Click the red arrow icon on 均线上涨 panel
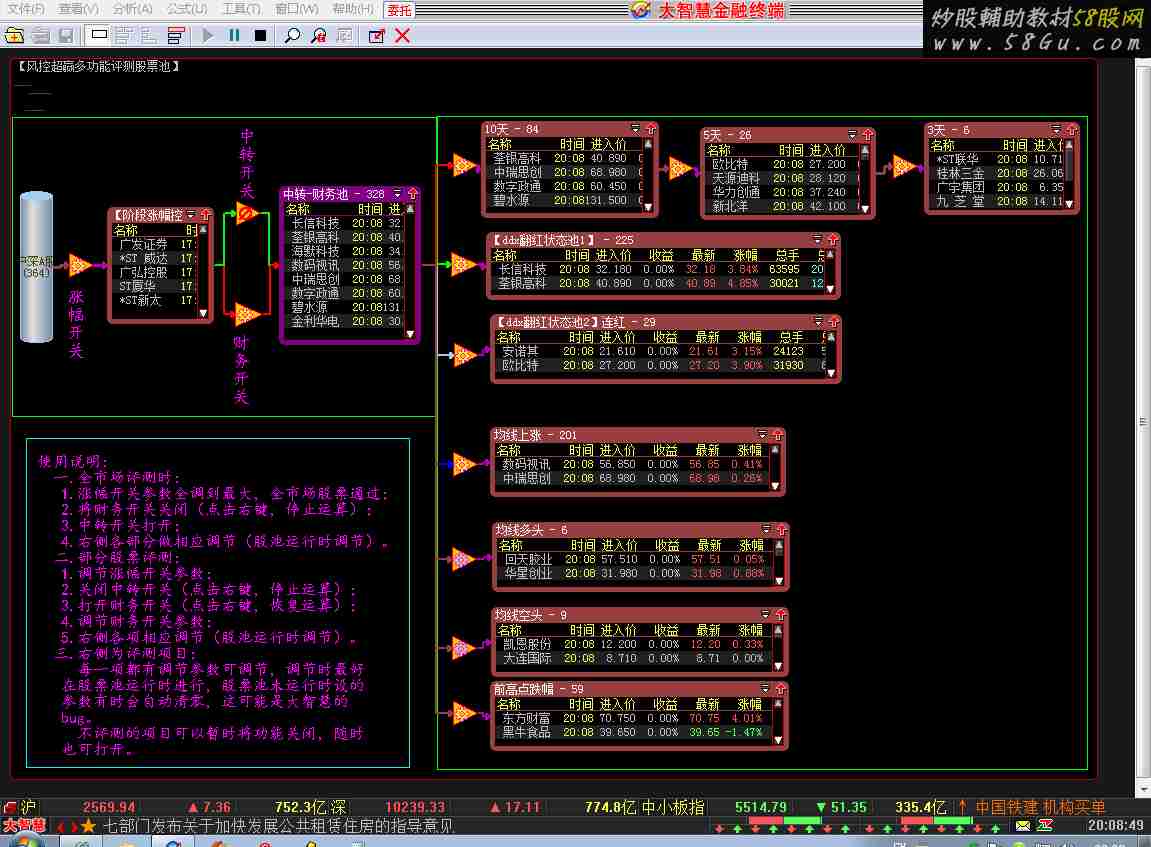Viewport: 1151px width, 847px height. click(x=777, y=435)
